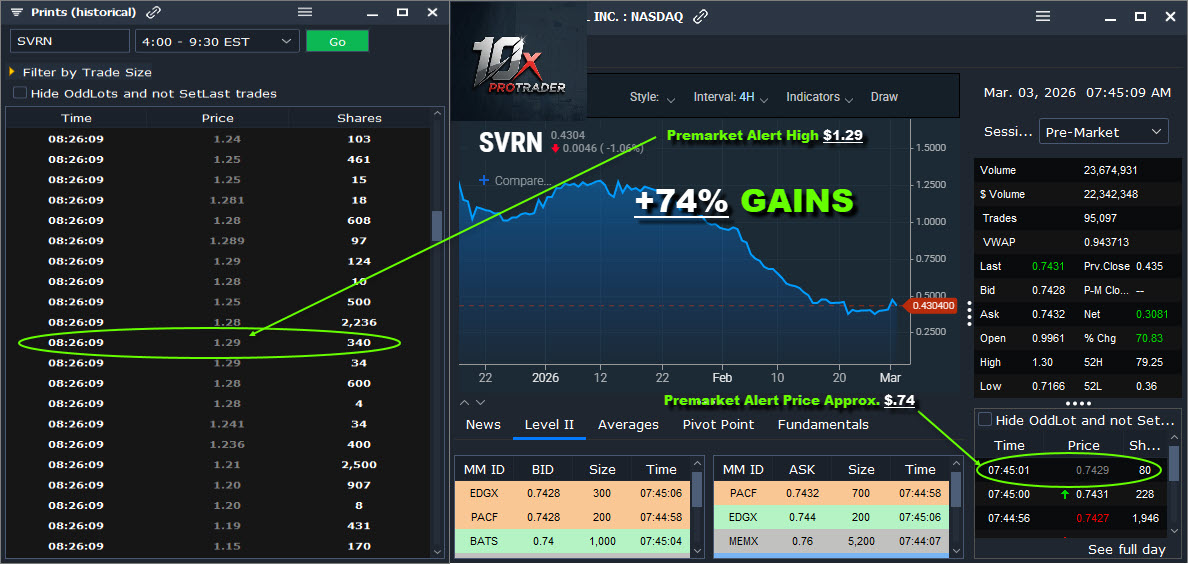Click the link icon beside Prints (historical)
Viewport: 1188px width, 564px height.
click(153, 12)
